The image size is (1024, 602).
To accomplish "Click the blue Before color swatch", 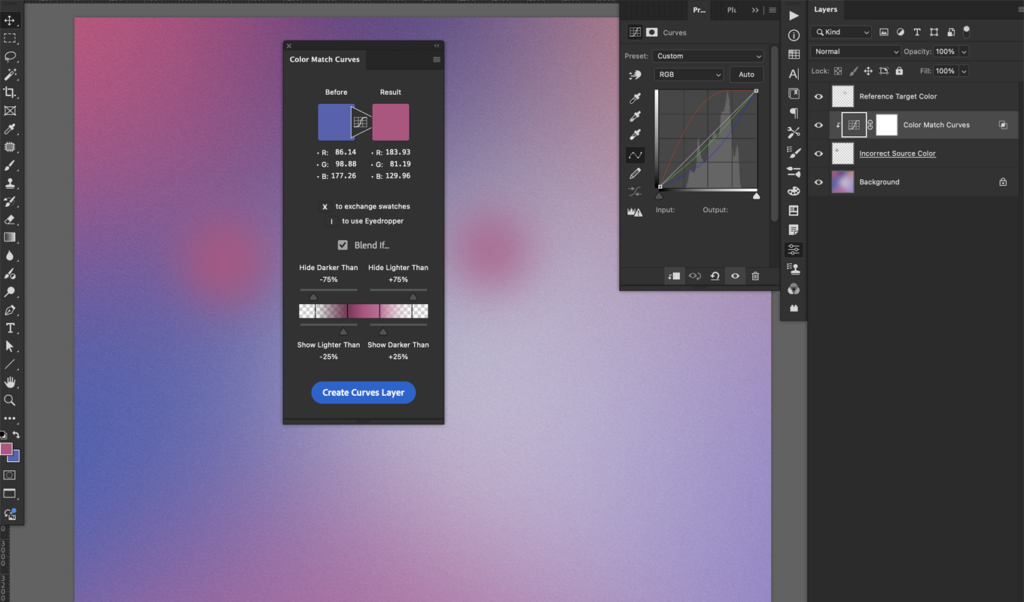I will pos(334,122).
